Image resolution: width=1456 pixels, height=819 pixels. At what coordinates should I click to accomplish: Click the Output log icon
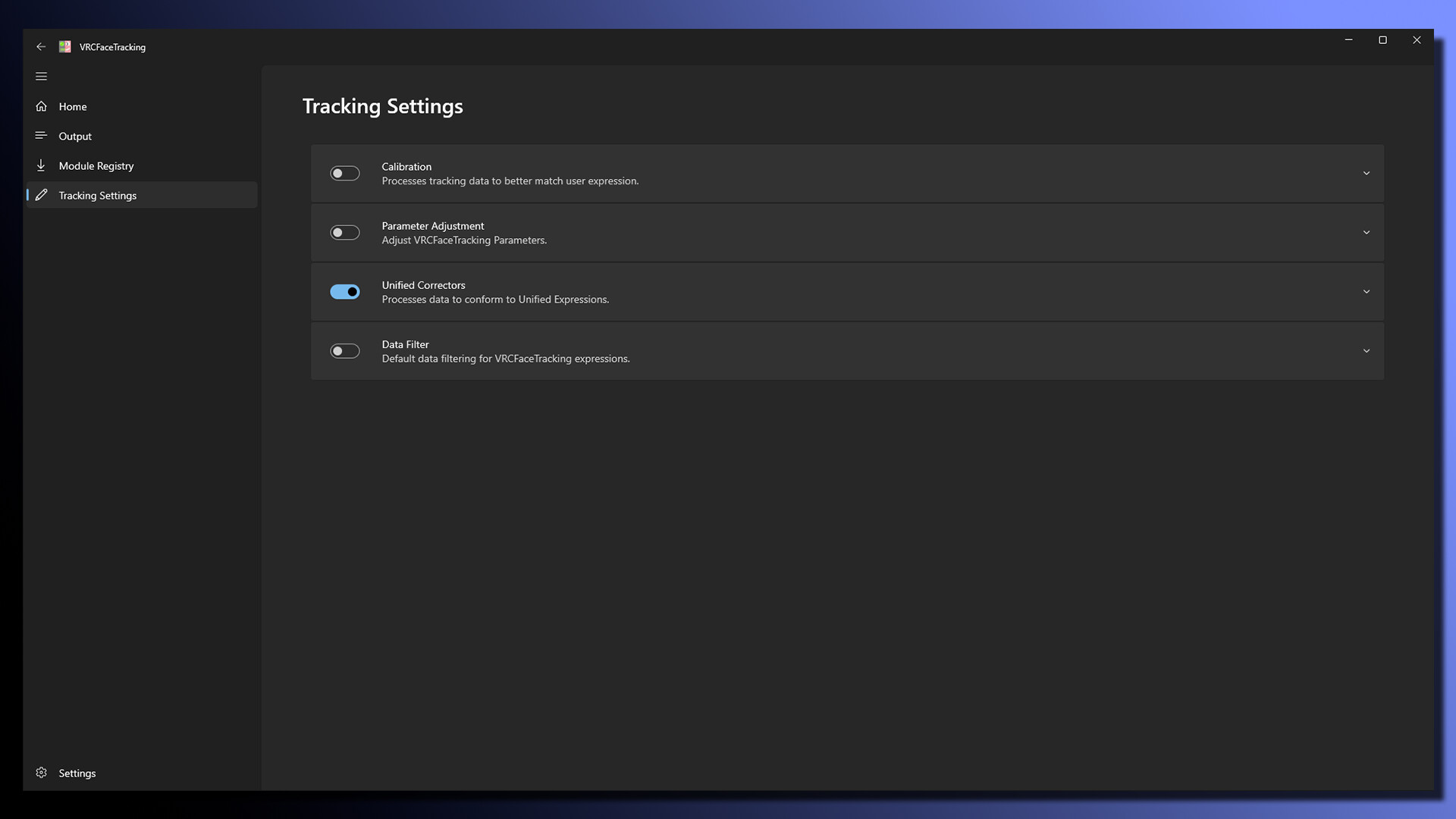click(42, 136)
